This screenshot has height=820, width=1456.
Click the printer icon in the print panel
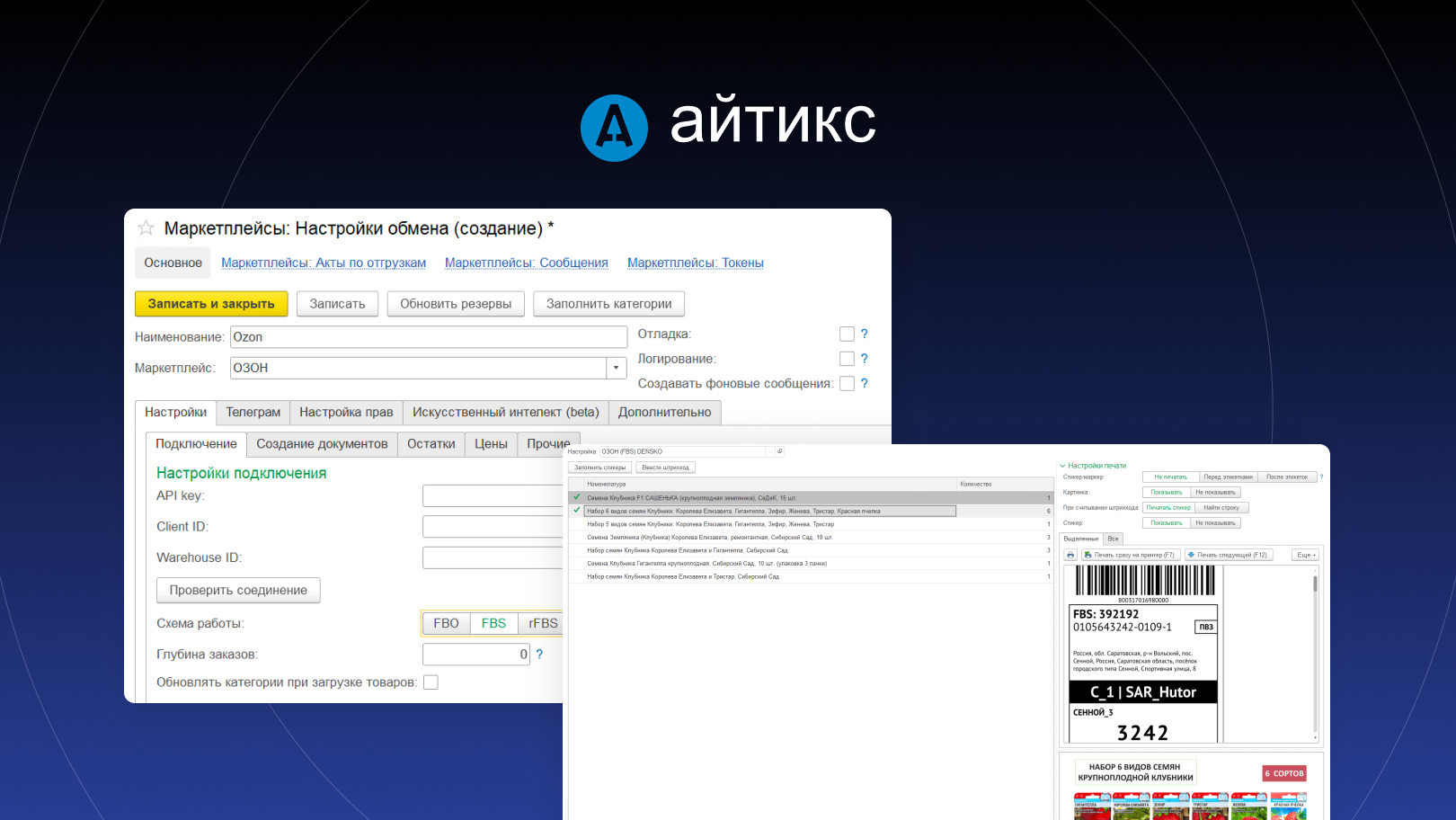(x=1070, y=554)
